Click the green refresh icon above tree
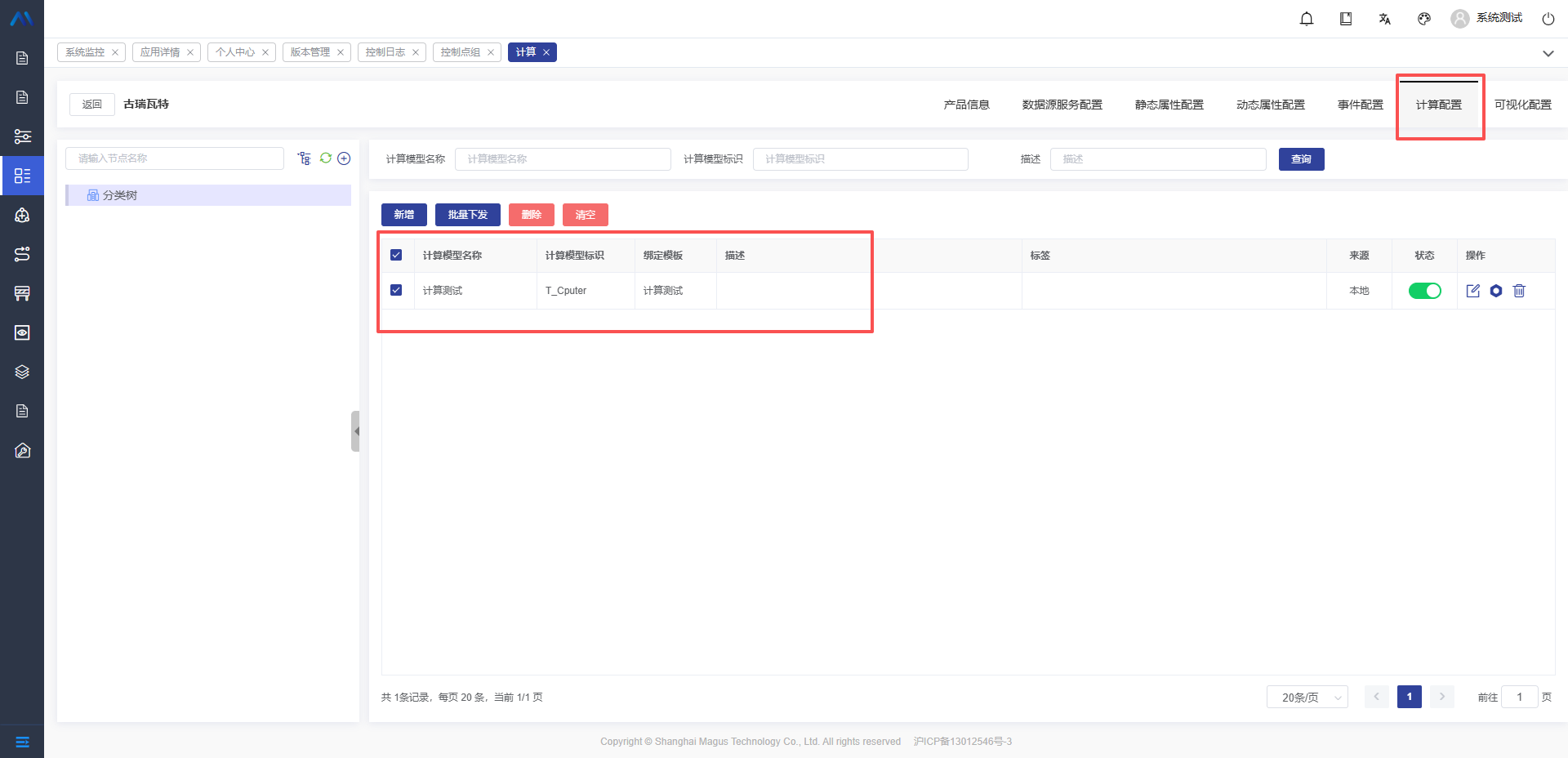Viewport: 1568px width, 758px height. point(326,158)
